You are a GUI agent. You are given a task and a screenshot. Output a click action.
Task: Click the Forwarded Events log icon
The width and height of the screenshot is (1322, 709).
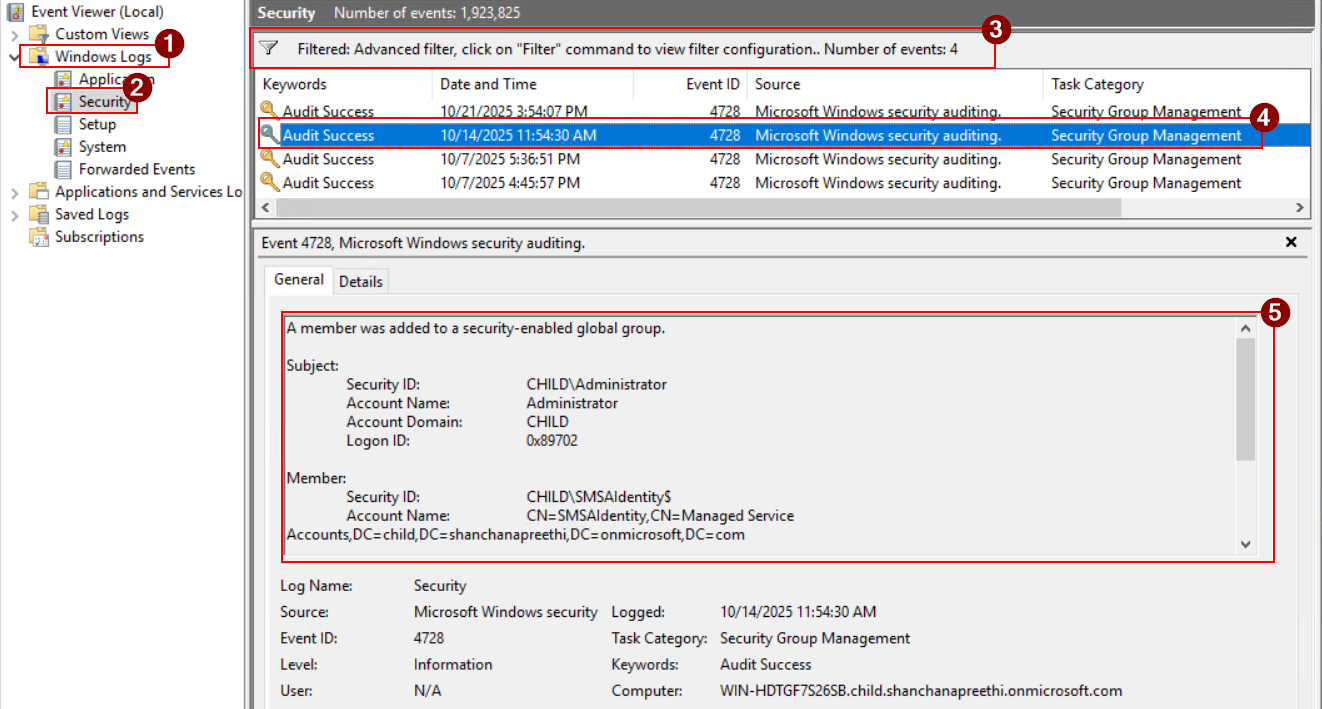coord(61,169)
